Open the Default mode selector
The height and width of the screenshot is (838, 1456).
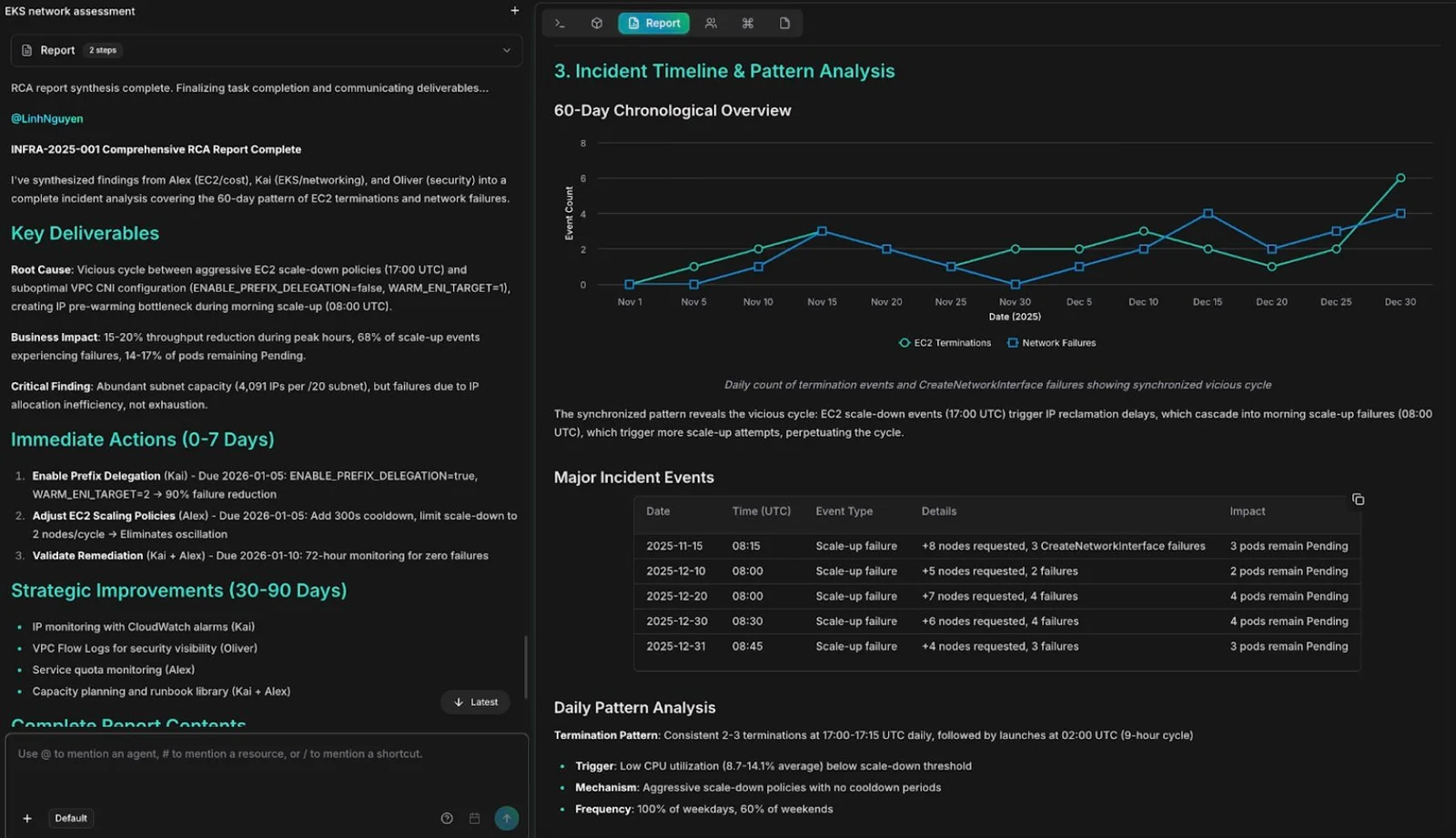[71, 818]
